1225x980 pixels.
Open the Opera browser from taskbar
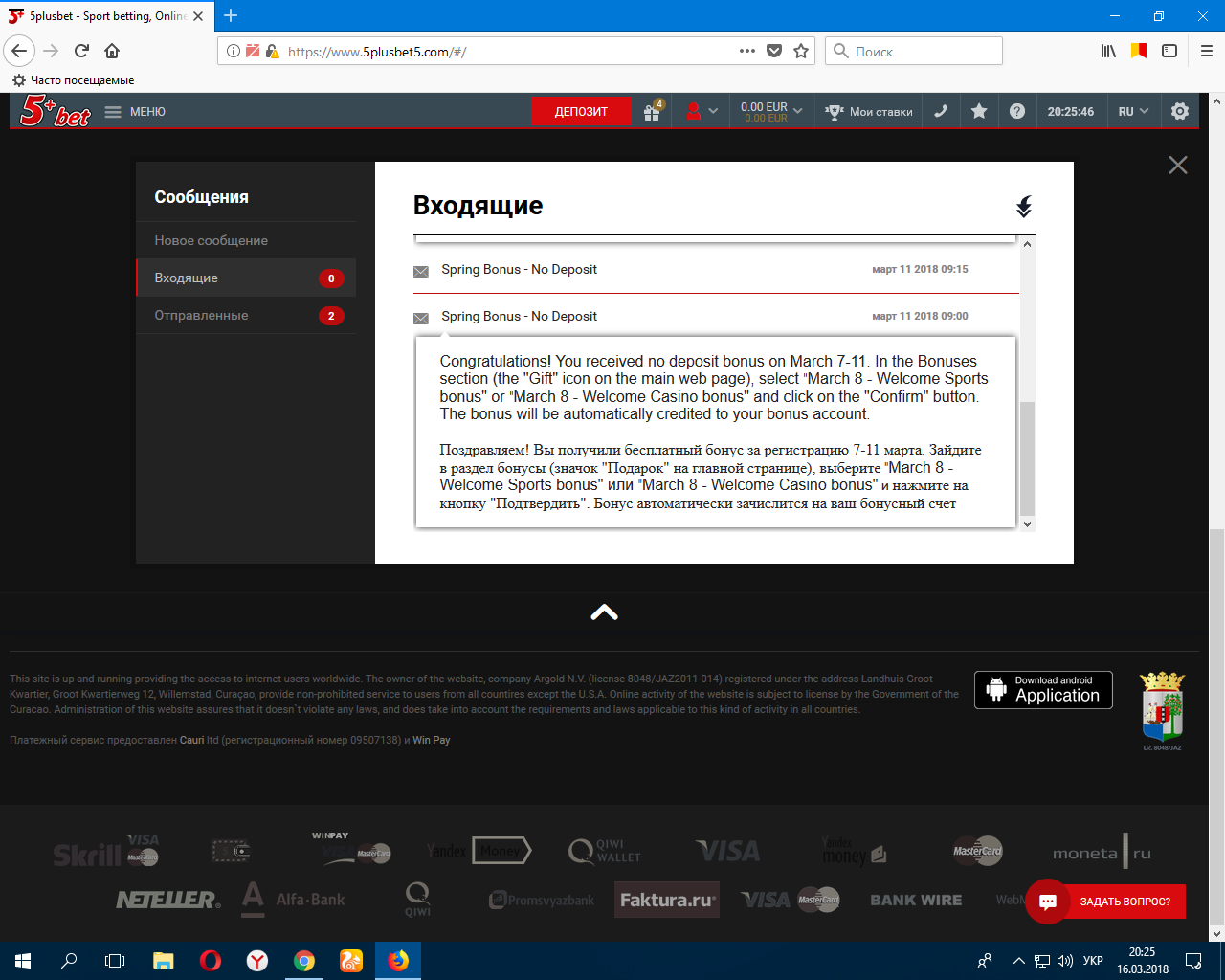click(211, 961)
